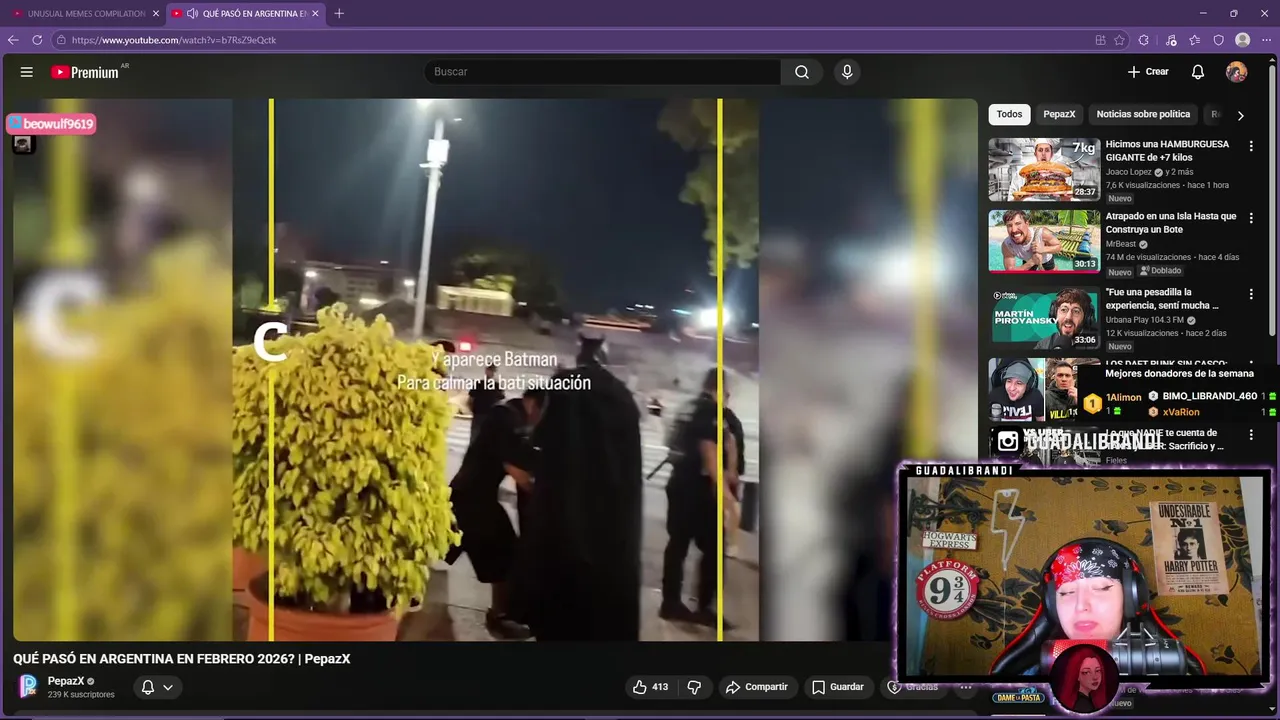Open browser settings and more menu

point(1266,40)
